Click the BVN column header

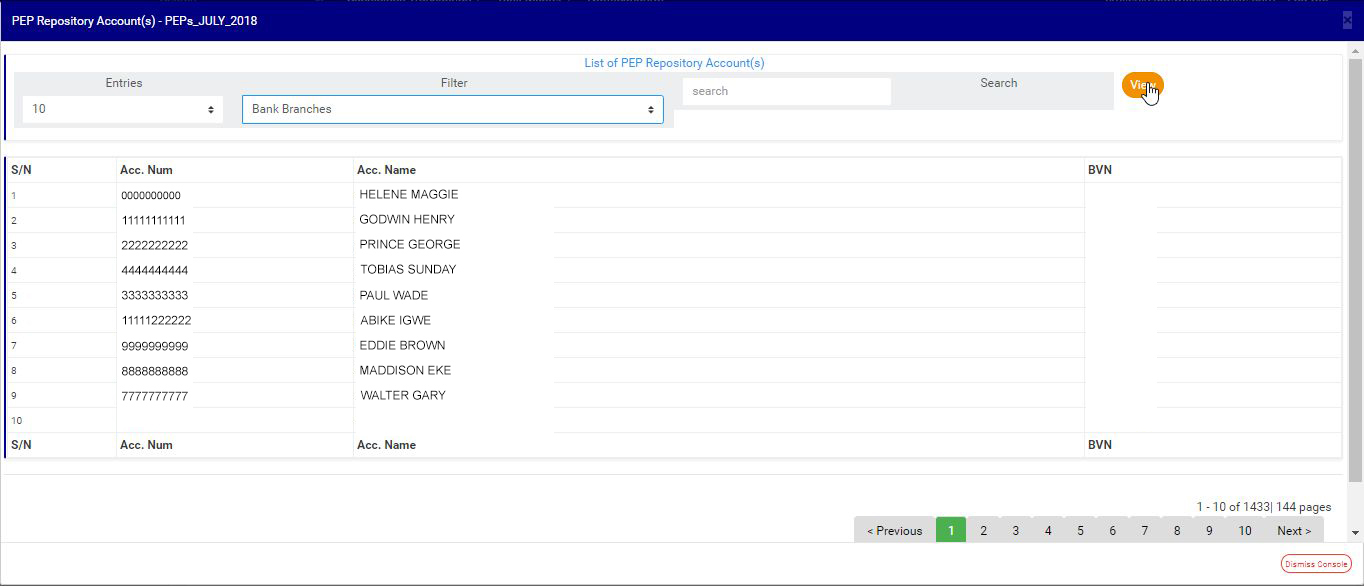click(x=1099, y=170)
